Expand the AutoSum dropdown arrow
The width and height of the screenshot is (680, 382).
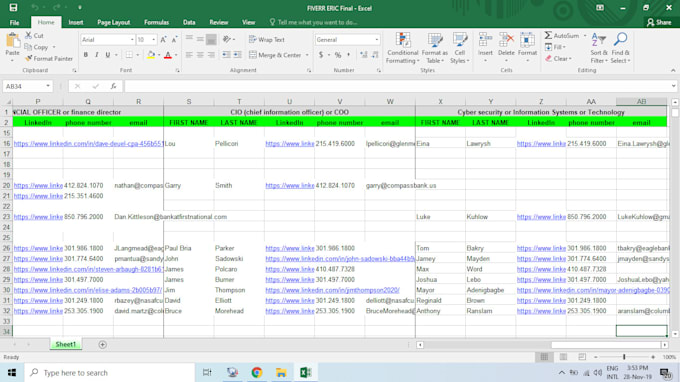pyautogui.click(x=585, y=36)
